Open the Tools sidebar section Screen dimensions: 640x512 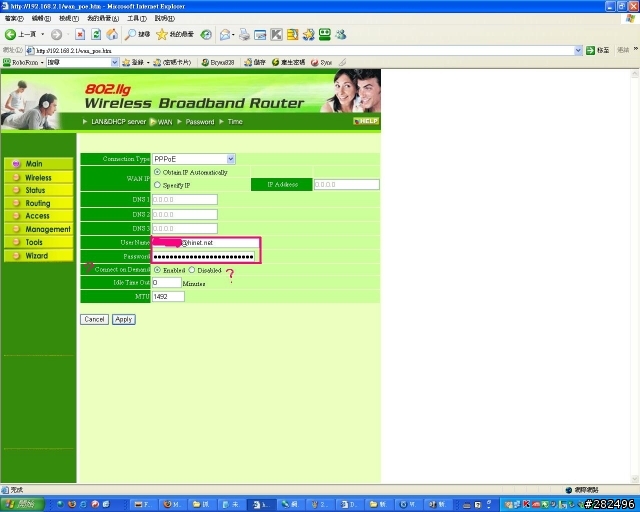coord(38,242)
